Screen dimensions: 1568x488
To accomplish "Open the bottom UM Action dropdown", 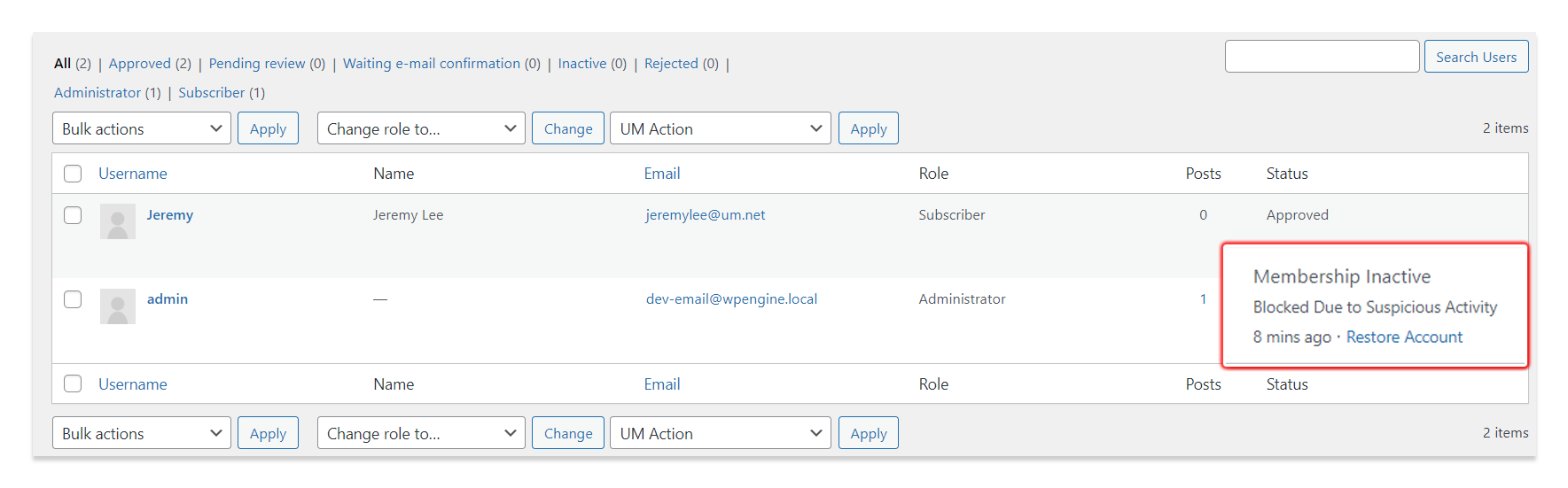I will [x=721, y=433].
